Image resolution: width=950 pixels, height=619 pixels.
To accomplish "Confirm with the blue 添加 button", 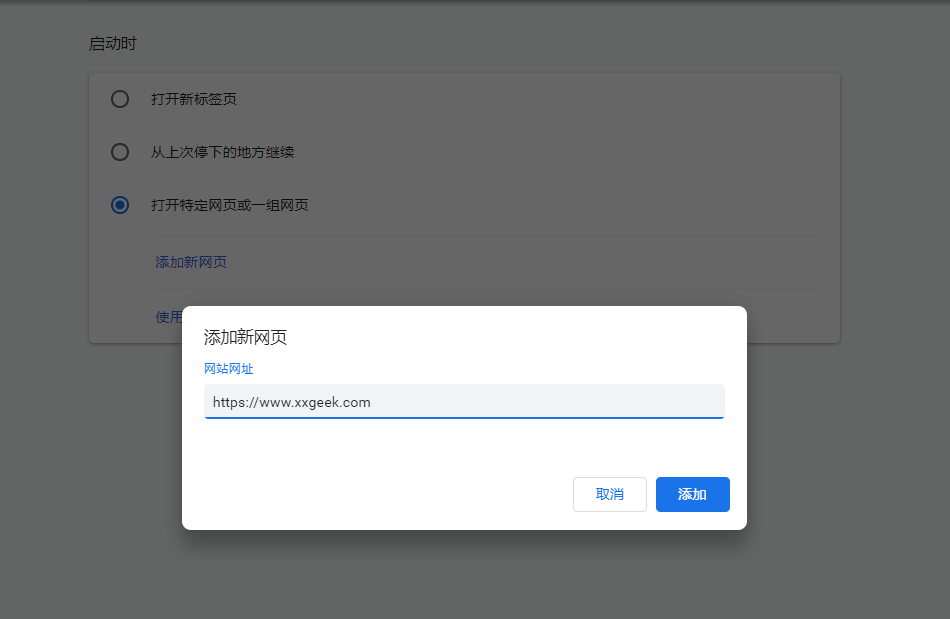I will 692,494.
